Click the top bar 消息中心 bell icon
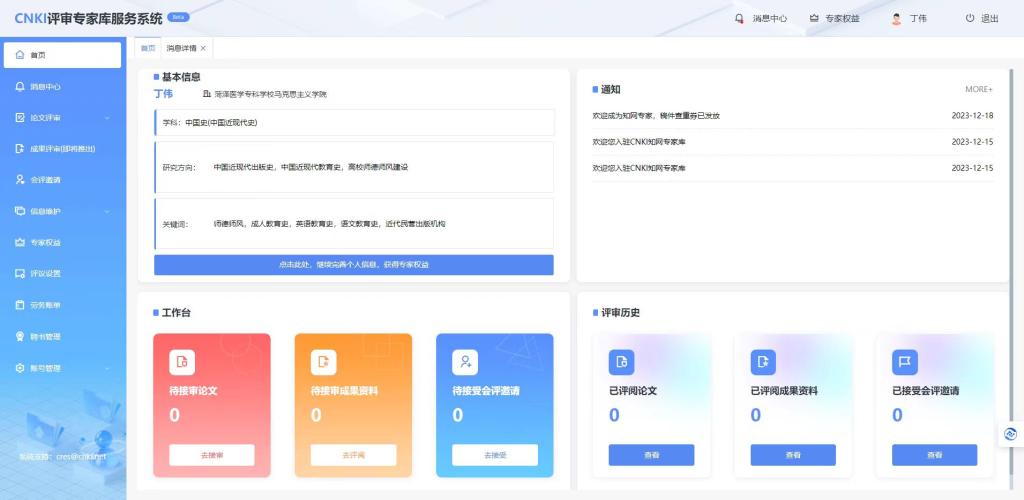This screenshot has width=1024, height=500. pyautogui.click(x=739, y=18)
